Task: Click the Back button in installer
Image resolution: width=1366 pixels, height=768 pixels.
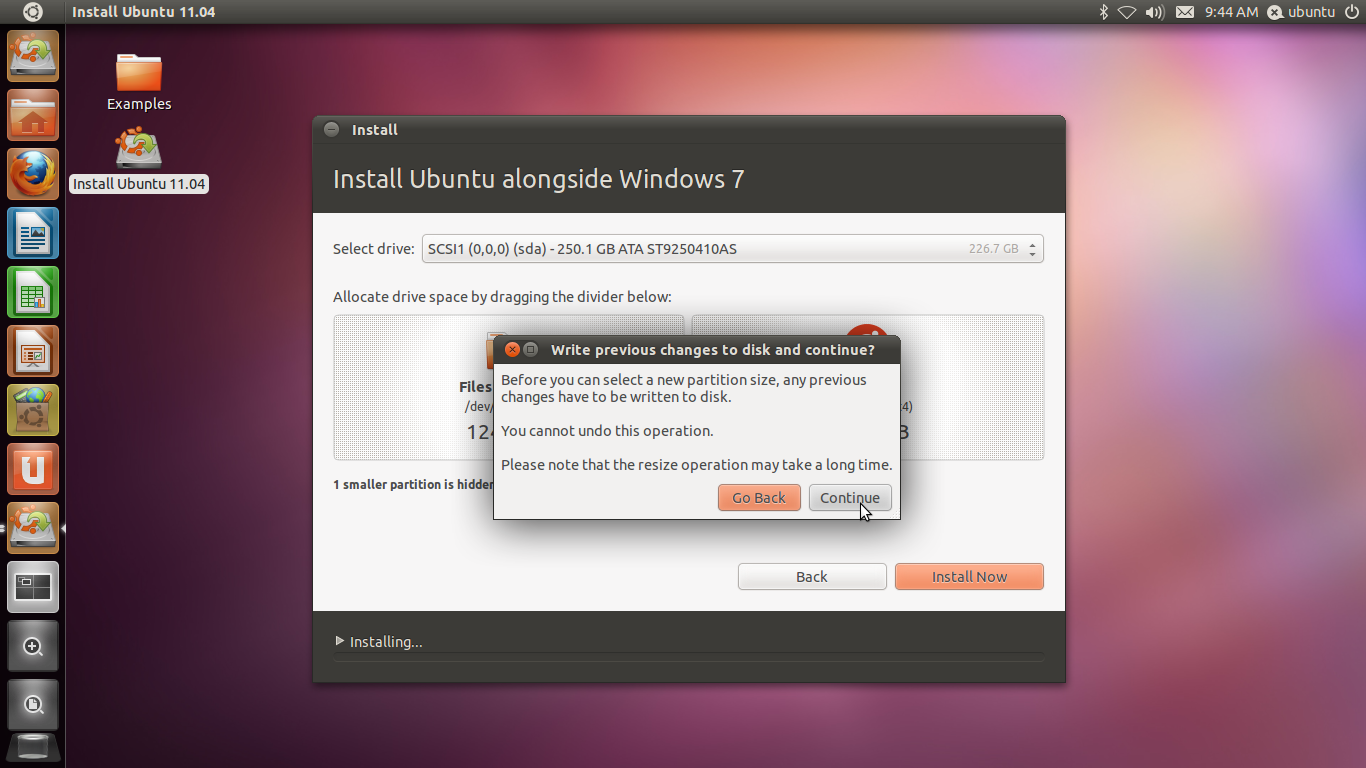Action: point(812,577)
